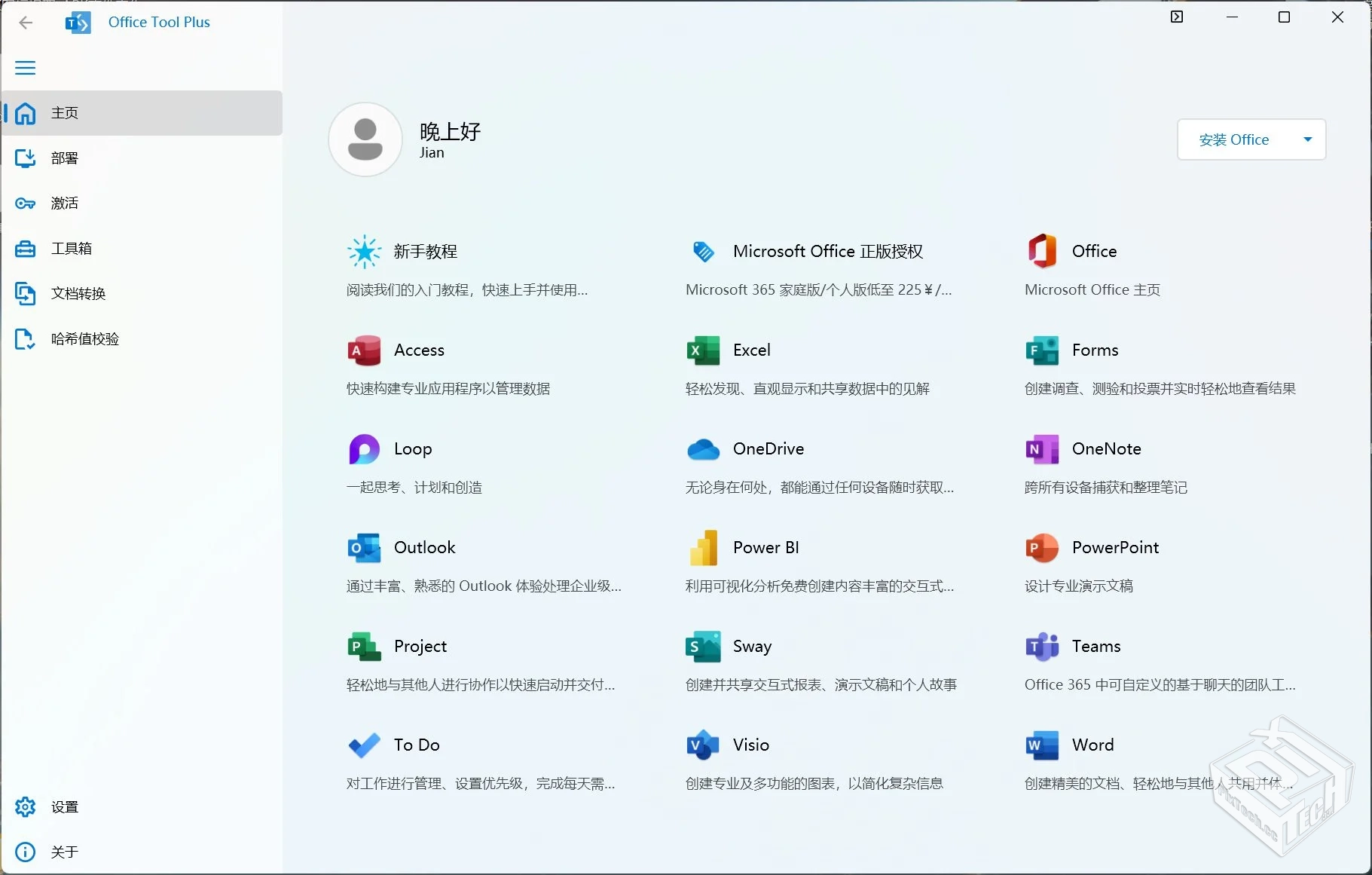Open the Outlook item

(364, 548)
